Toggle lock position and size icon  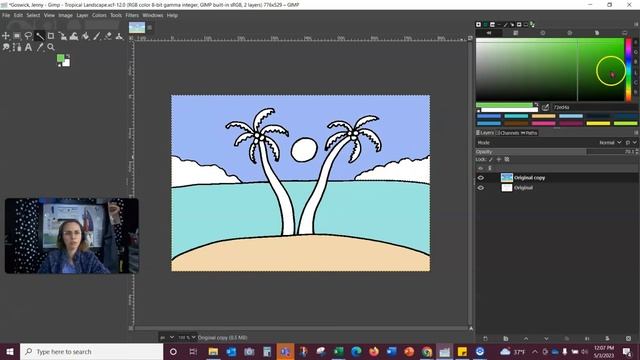tap(499, 159)
